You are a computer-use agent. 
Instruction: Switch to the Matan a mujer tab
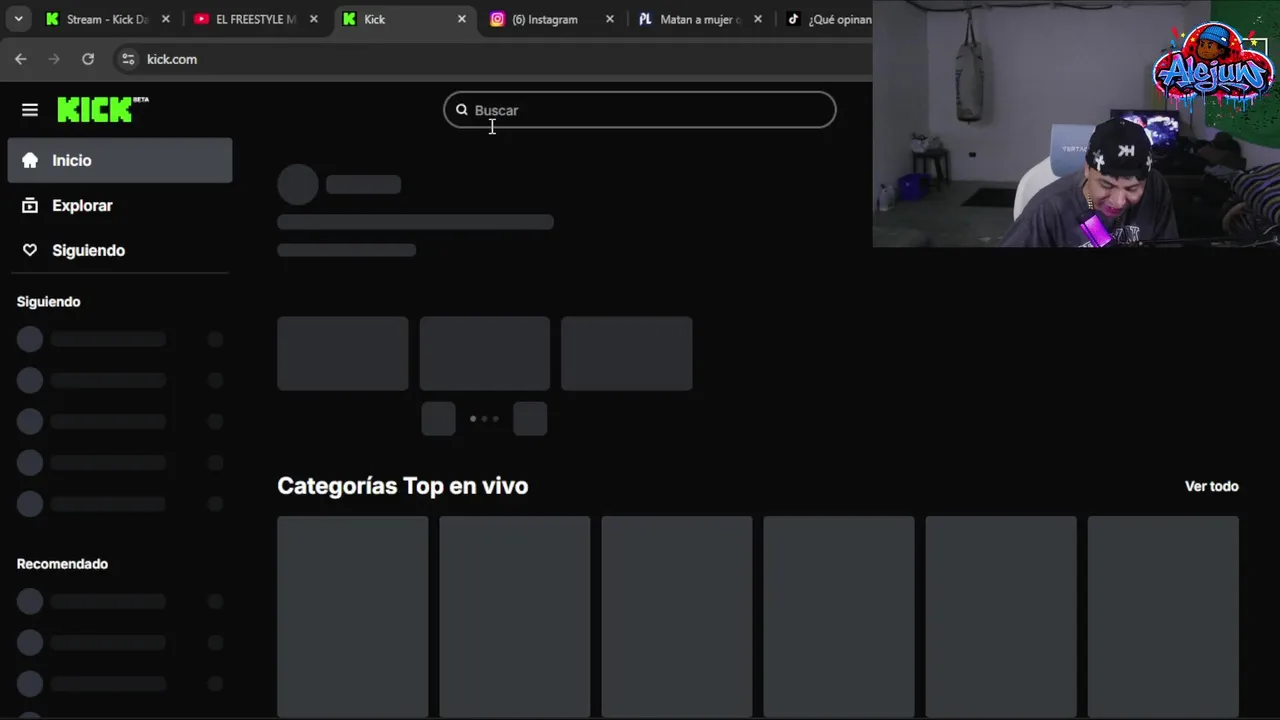(700, 19)
